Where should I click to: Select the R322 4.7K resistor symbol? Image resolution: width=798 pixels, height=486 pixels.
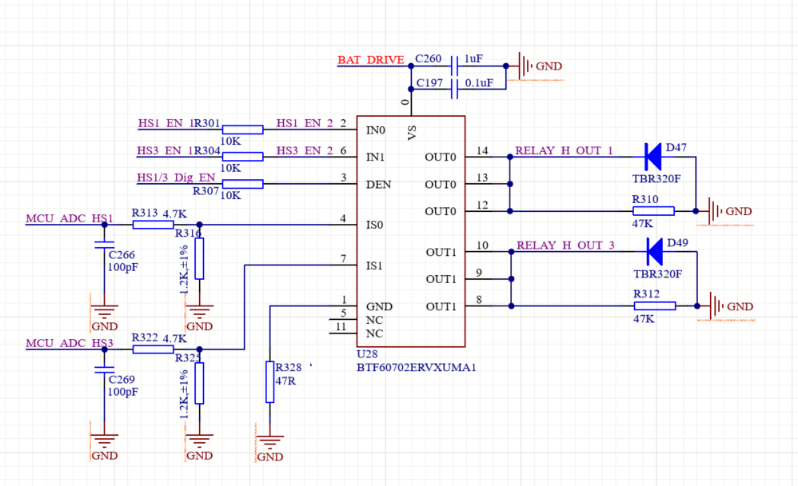[x=153, y=349]
